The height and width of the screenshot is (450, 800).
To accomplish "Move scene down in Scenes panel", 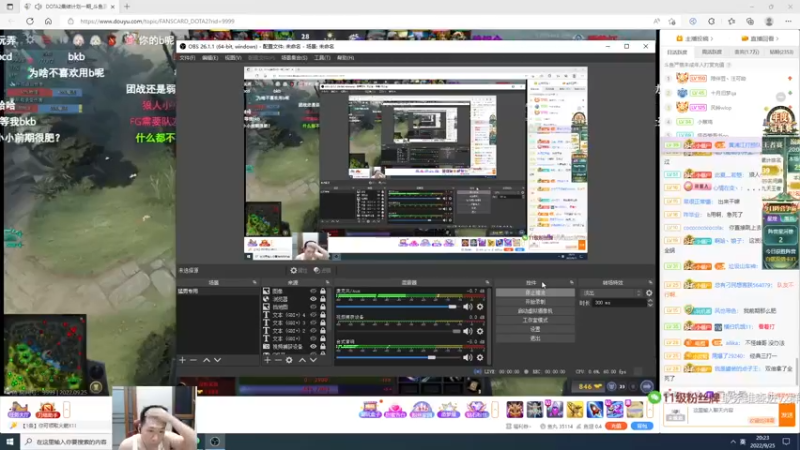I will point(218,360).
